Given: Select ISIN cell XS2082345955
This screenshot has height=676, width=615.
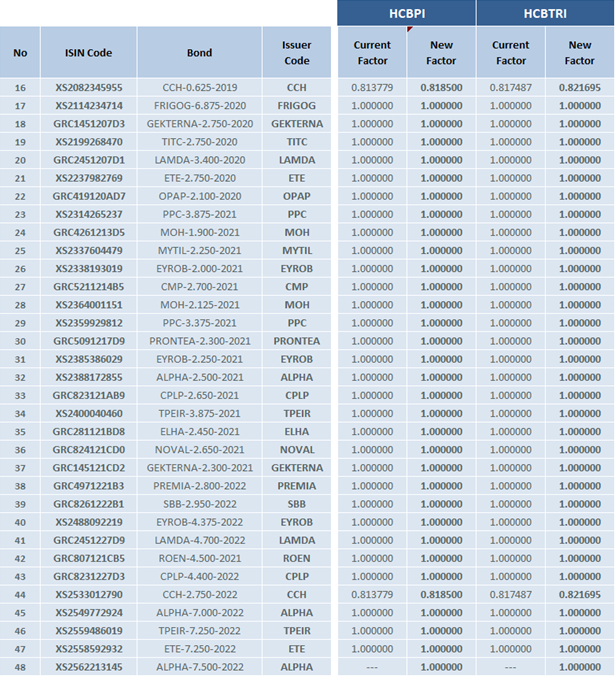Looking at the screenshot, I should (88, 88).
